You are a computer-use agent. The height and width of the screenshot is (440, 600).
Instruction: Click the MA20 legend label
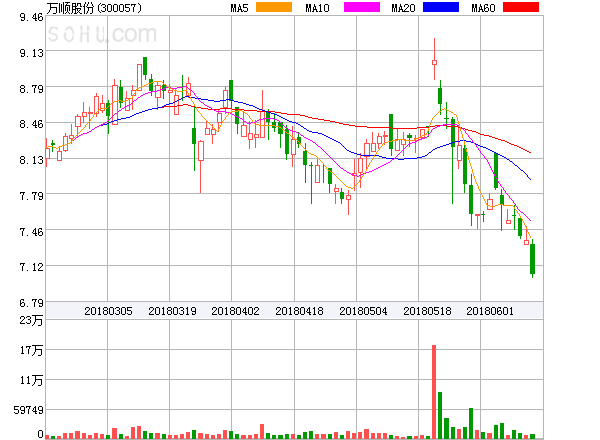pos(403,8)
